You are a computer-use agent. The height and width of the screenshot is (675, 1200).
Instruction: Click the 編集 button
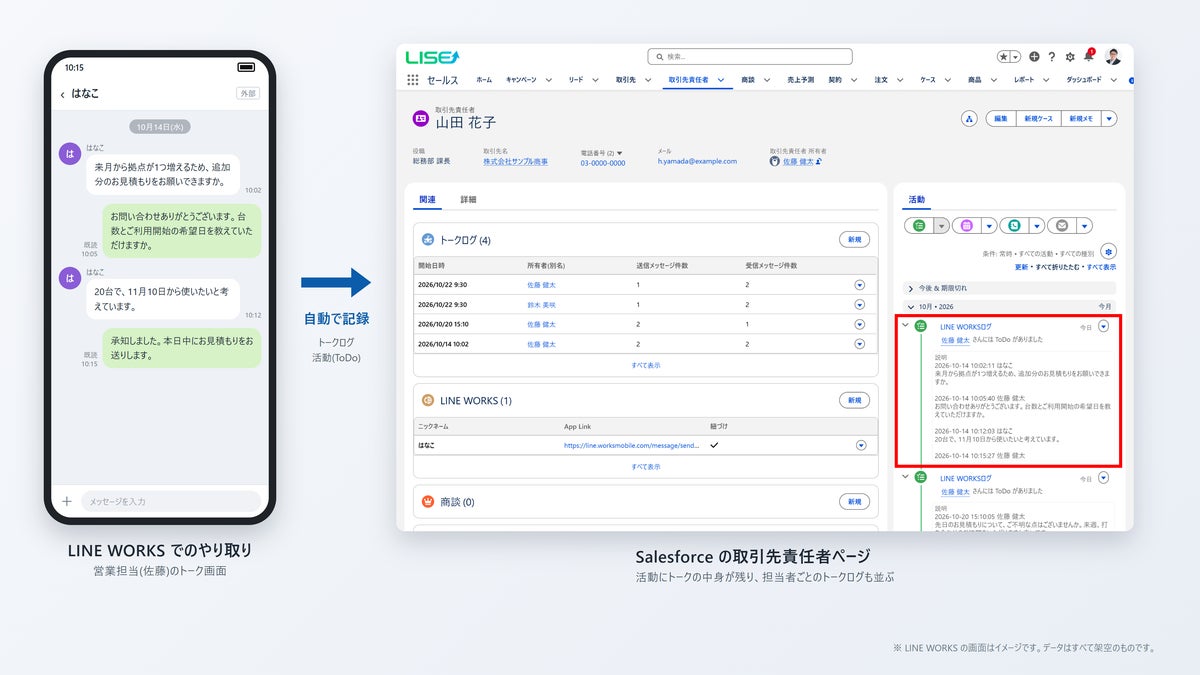(1000, 118)
